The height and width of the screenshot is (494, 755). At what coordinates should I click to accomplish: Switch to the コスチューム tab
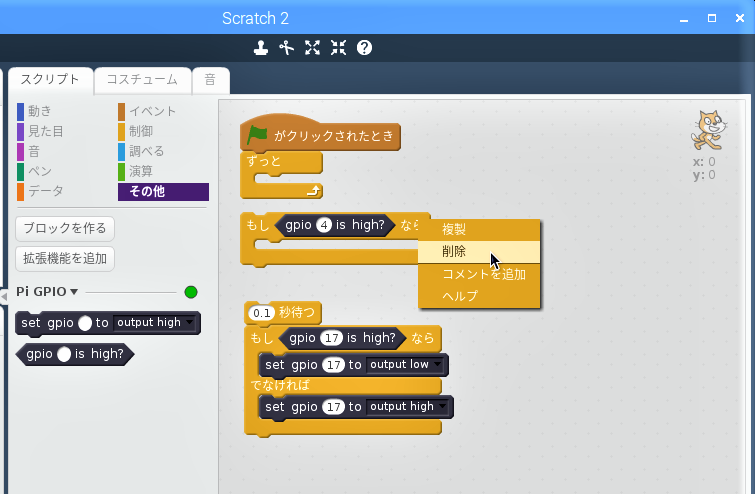click(143, 79)
